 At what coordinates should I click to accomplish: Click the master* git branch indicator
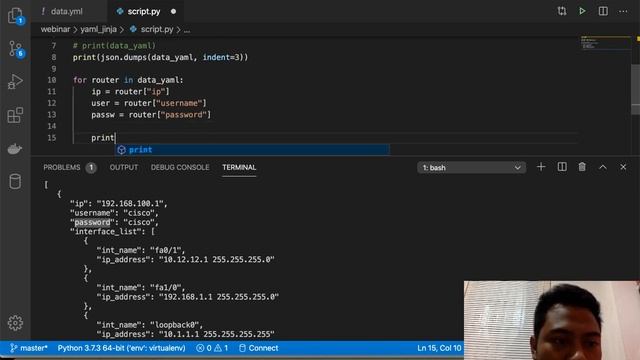tap(29, 348)
